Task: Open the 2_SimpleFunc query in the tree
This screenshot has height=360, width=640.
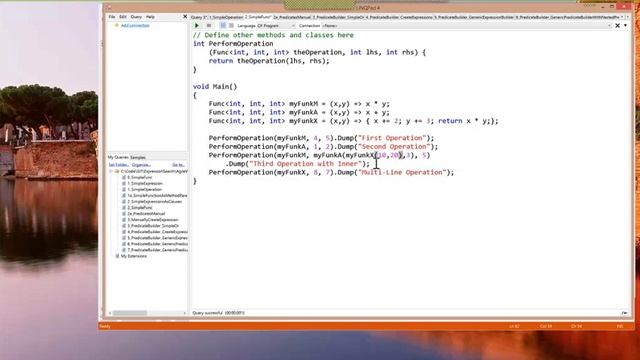Action: coord(140,208)
